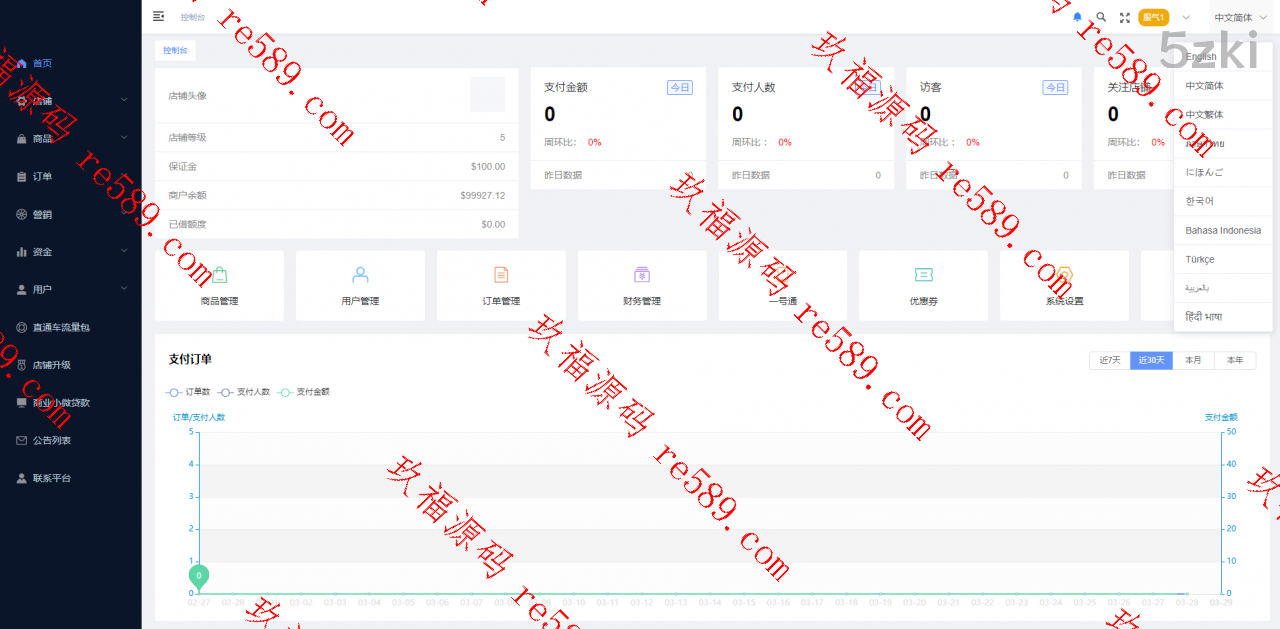
Task: Click the 公告列表 envelope icon
Action: [22, 440]
